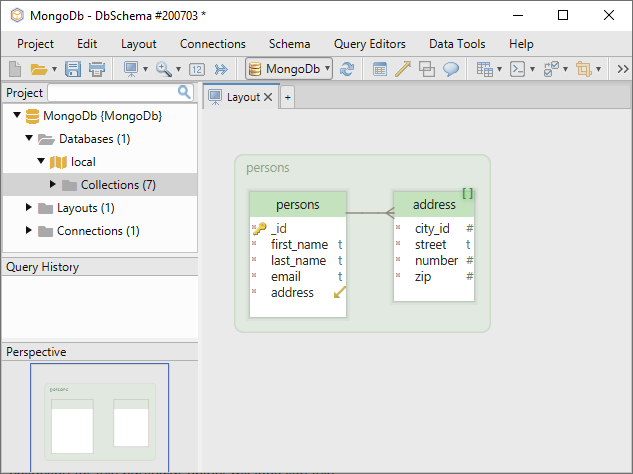Screen dimensions: 633x474
Task: Open the Query Editors menu
Action: click(x=370, y=44)
